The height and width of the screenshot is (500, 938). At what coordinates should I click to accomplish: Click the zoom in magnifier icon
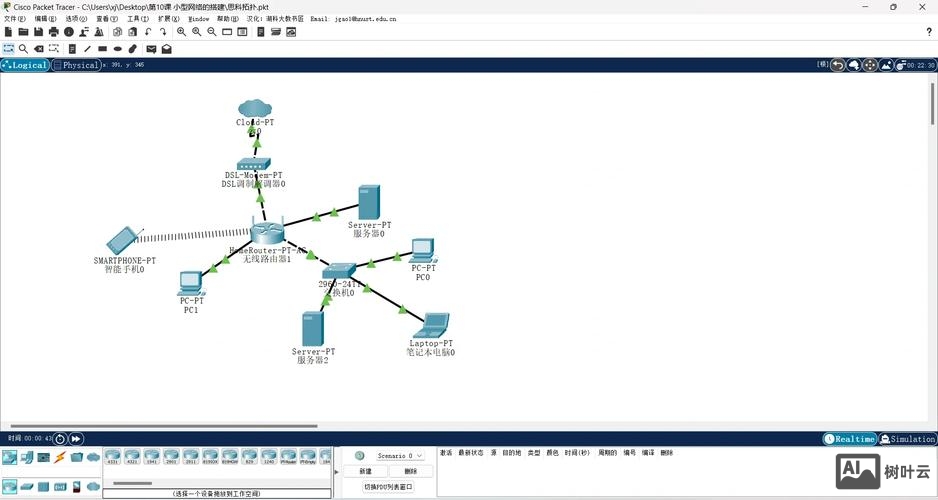click(x=182, y=32)
